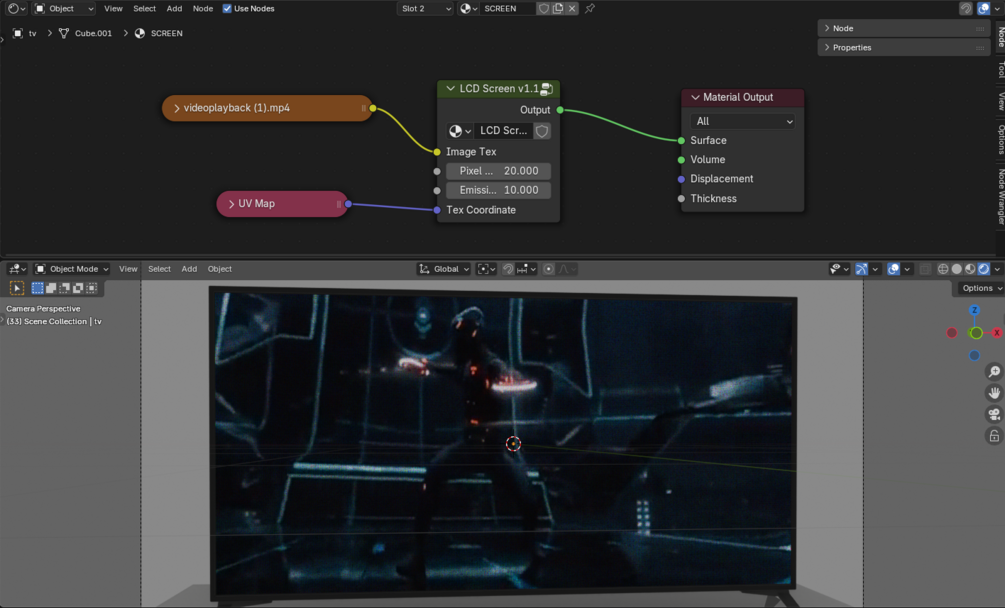Expand the videoplayback (1).mp4 node
1005x608 pixels.
(177, 108)
